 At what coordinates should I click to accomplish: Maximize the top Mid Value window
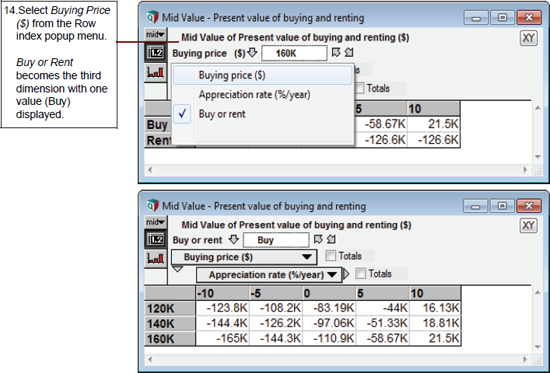tap(502, 18)
